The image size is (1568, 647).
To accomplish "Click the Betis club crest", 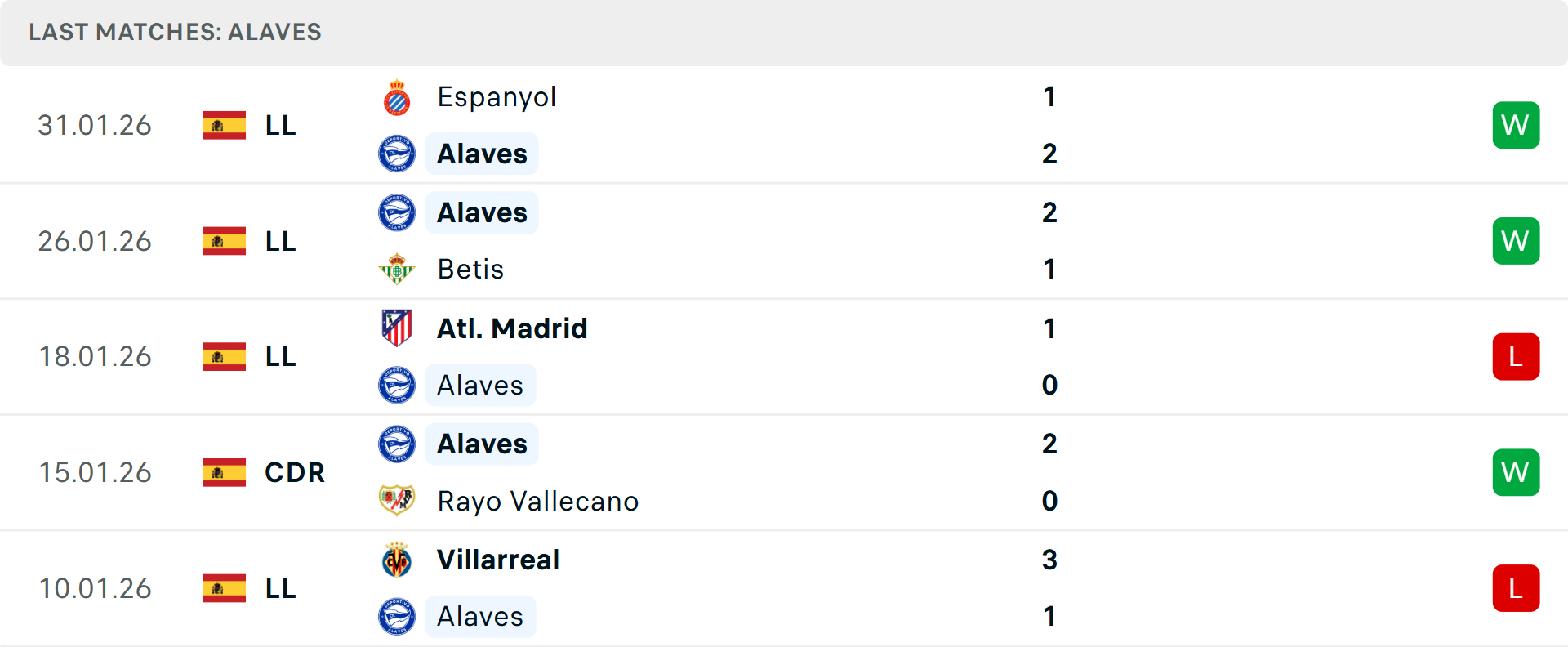I will [x=397, y=269].
